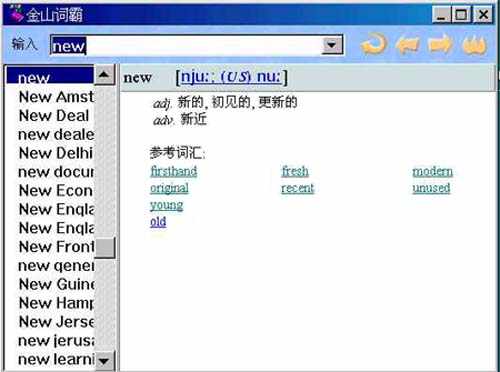This screenshot has width=500, height=372.
Task: Click the 金山词霸 title bar app icon
Action: pos(16,15)
